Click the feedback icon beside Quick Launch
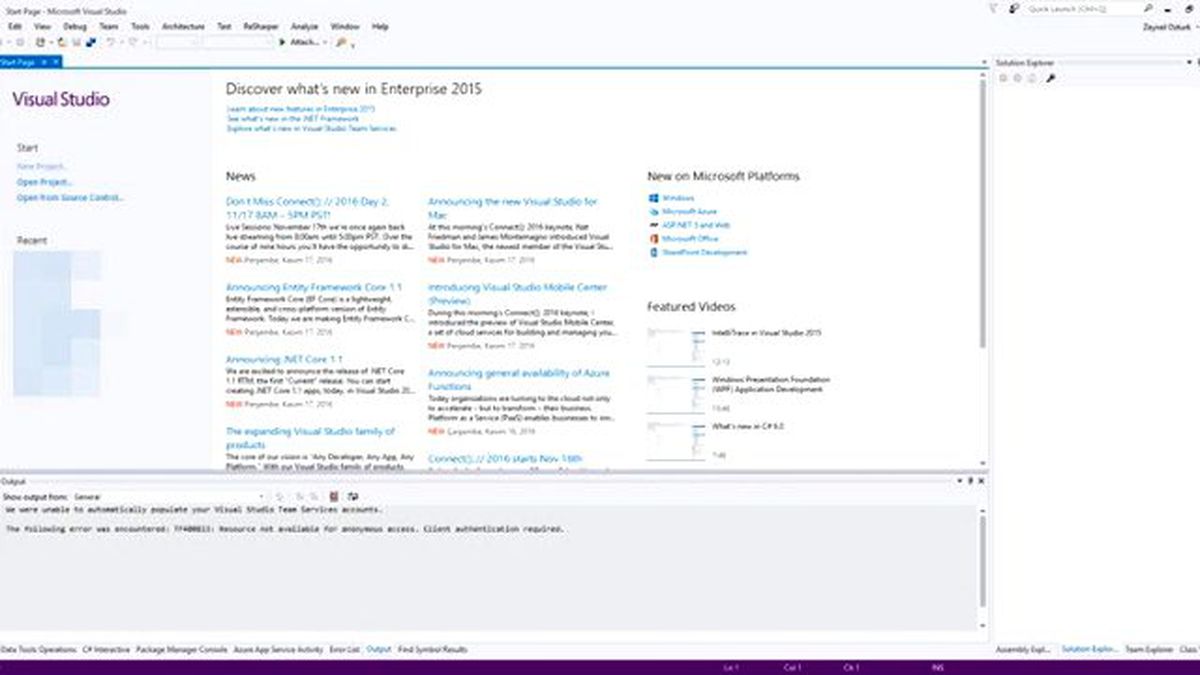This screenshot has width=1200, height=675. click(1014, 8)
